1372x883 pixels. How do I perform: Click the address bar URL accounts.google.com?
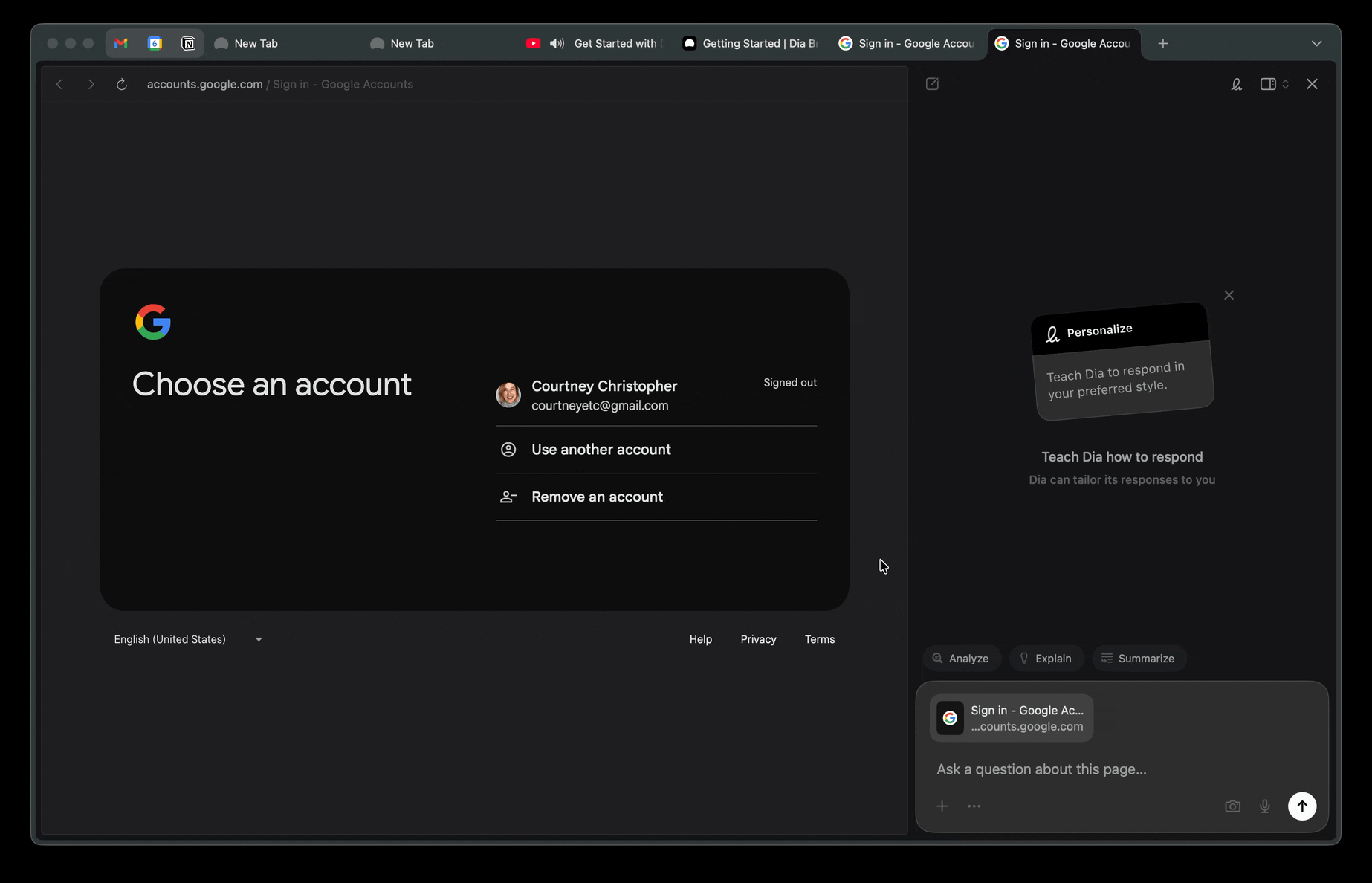coord(204,84)
